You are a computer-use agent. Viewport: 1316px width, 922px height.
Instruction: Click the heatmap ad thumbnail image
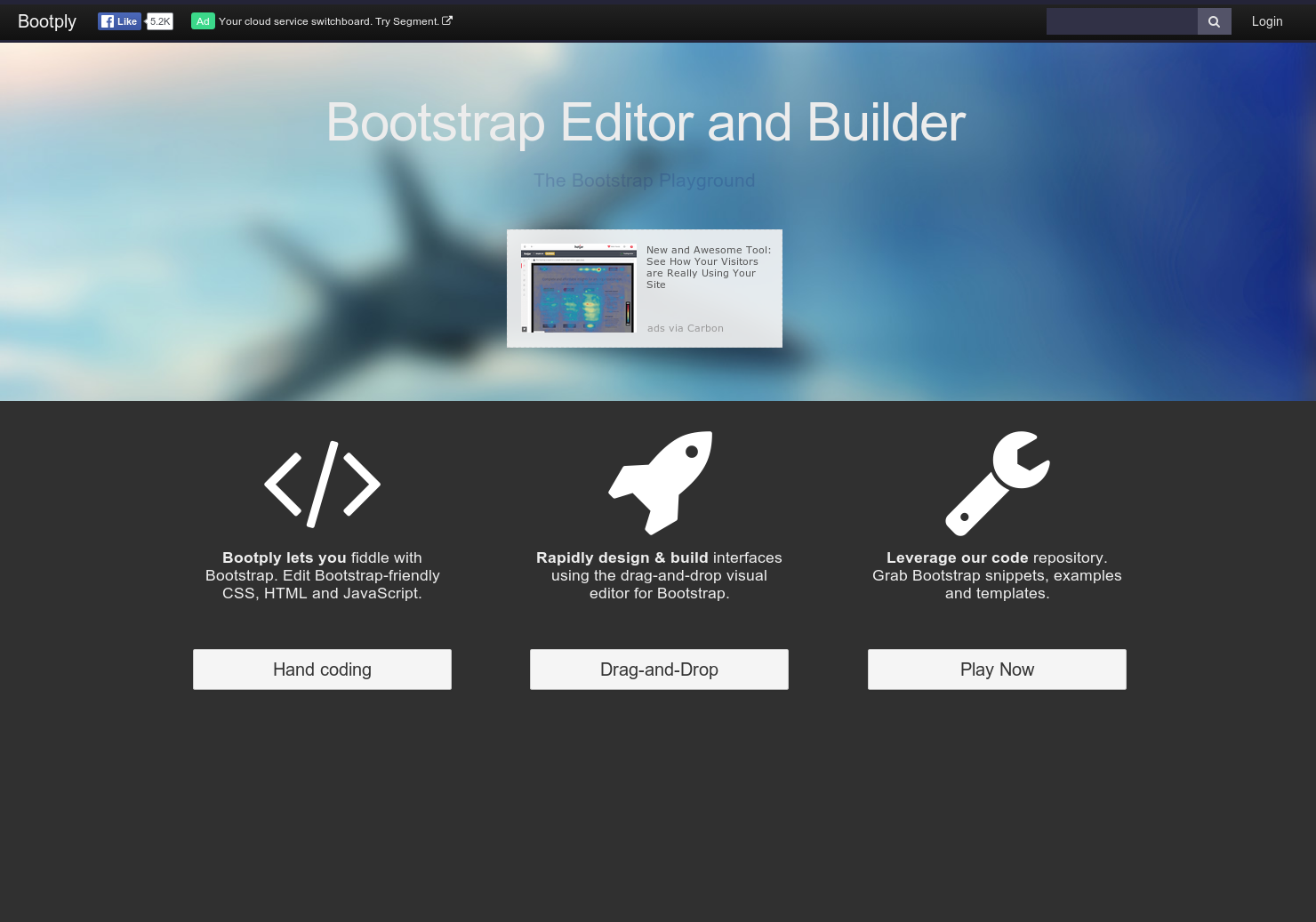(579, 288)
